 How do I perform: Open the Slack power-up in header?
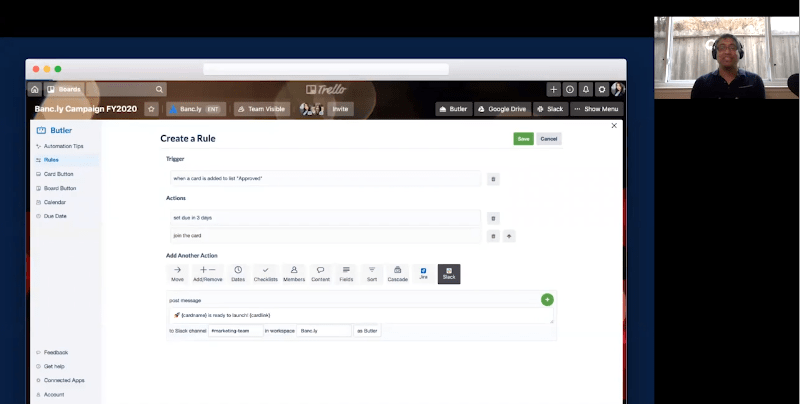[550, 109]
